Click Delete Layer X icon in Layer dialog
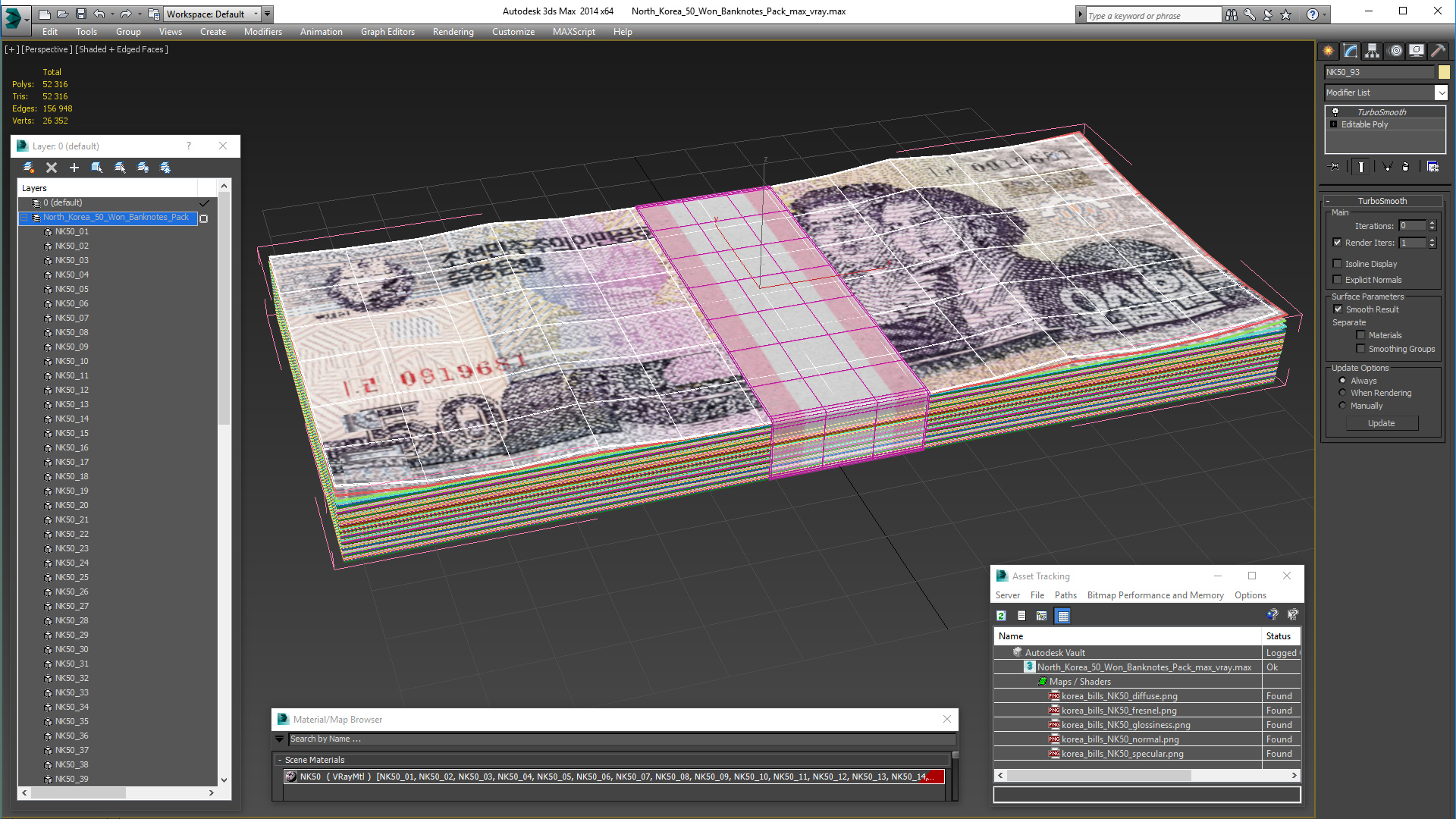The width and height of the screenshot is (1456, 819). point(52,168)
